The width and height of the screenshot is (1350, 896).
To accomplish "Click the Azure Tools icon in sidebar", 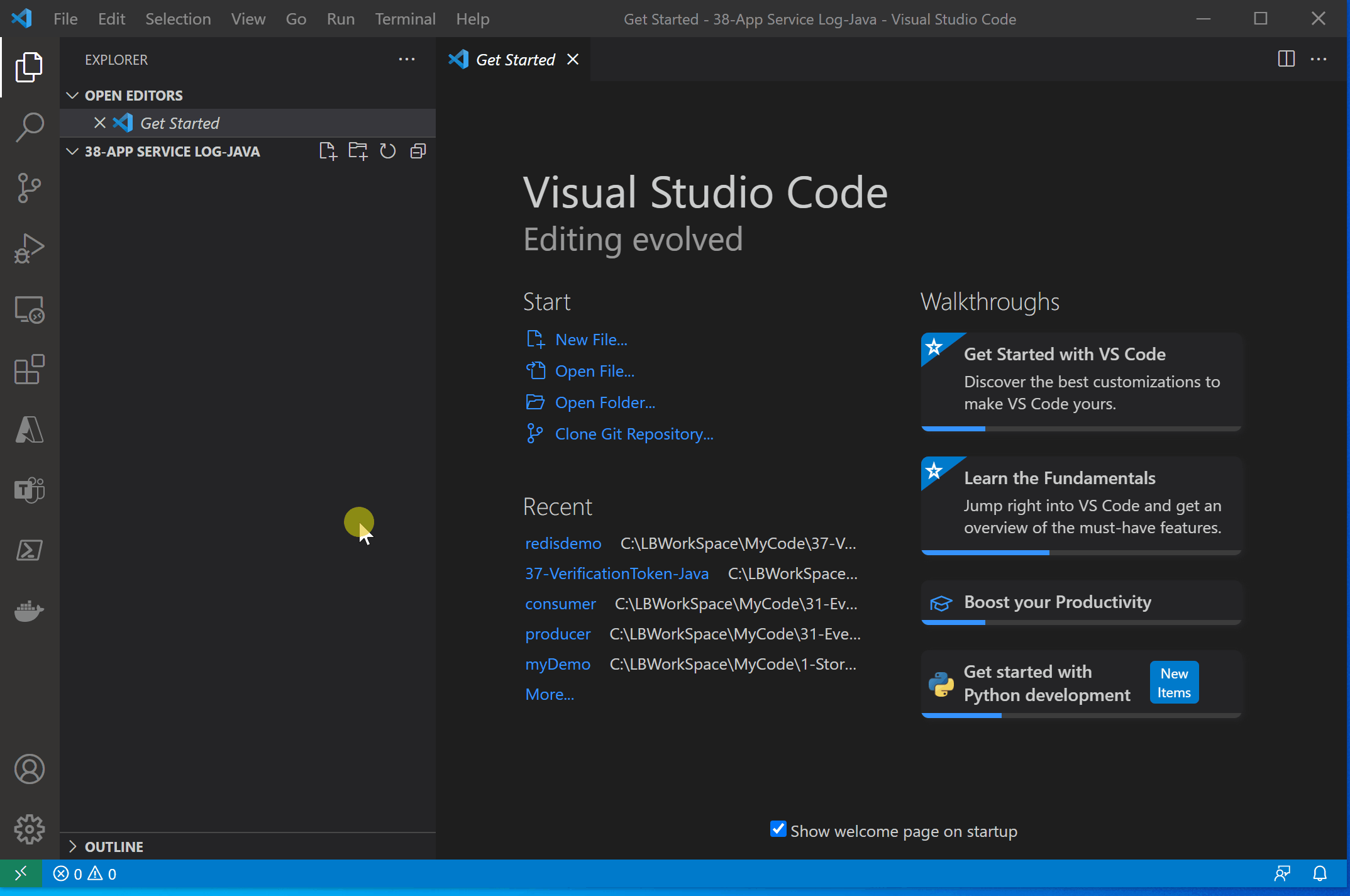I will coord(28,429).
